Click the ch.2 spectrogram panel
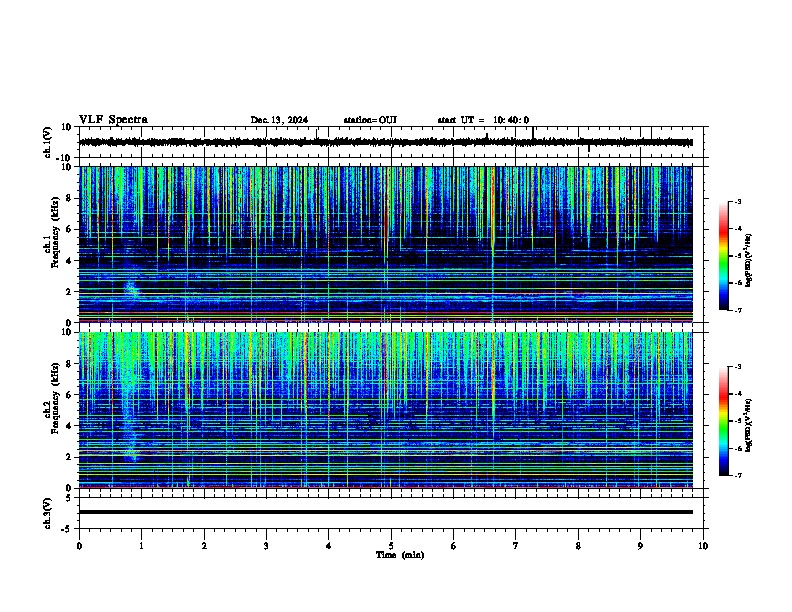The image size is (792, 612). point(386,410)
